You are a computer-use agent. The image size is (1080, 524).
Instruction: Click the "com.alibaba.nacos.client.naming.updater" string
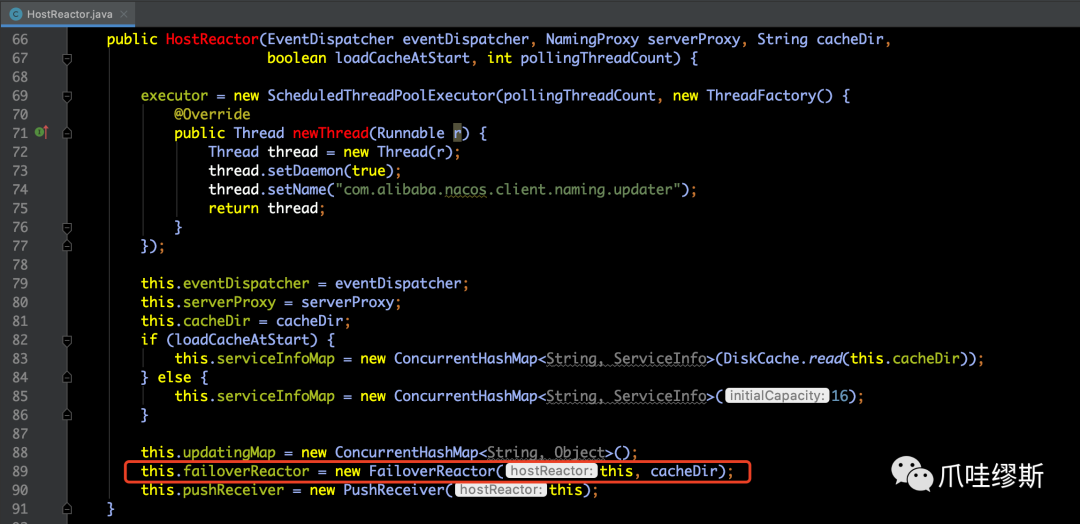507,189
